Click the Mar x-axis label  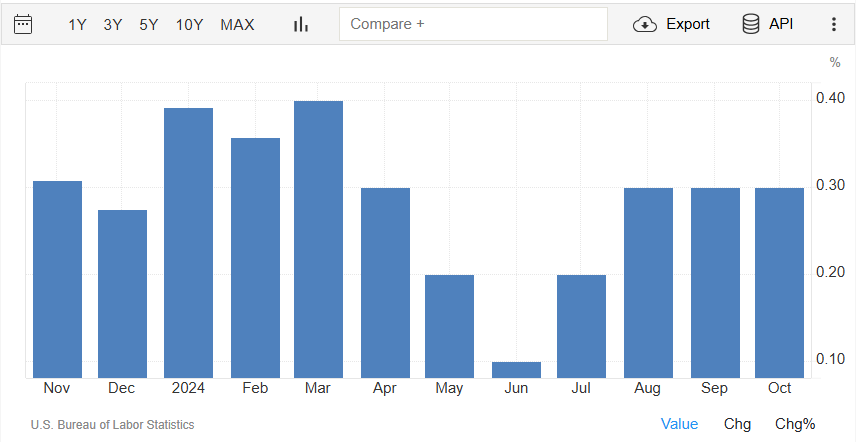318,388
